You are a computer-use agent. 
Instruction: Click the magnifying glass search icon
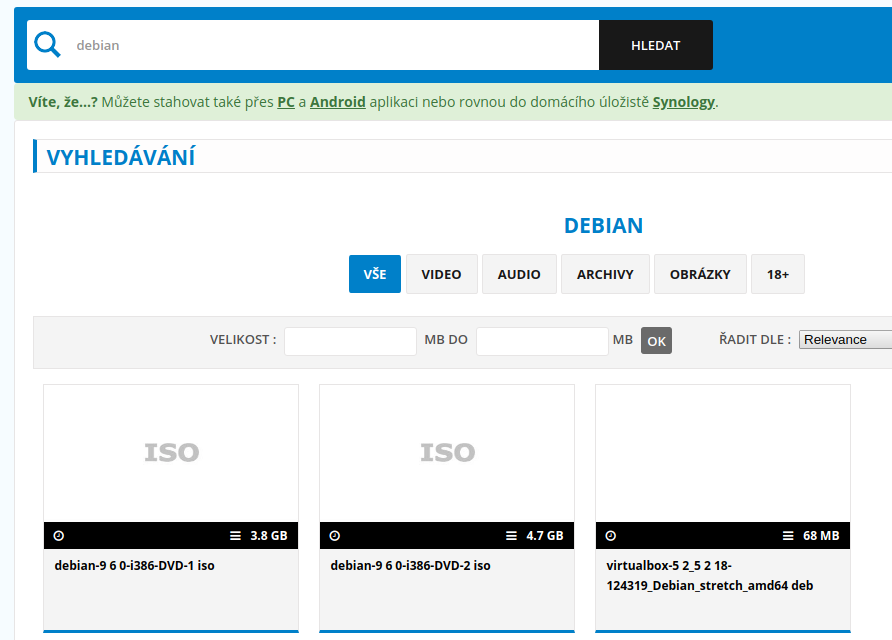tap(47, 45)
